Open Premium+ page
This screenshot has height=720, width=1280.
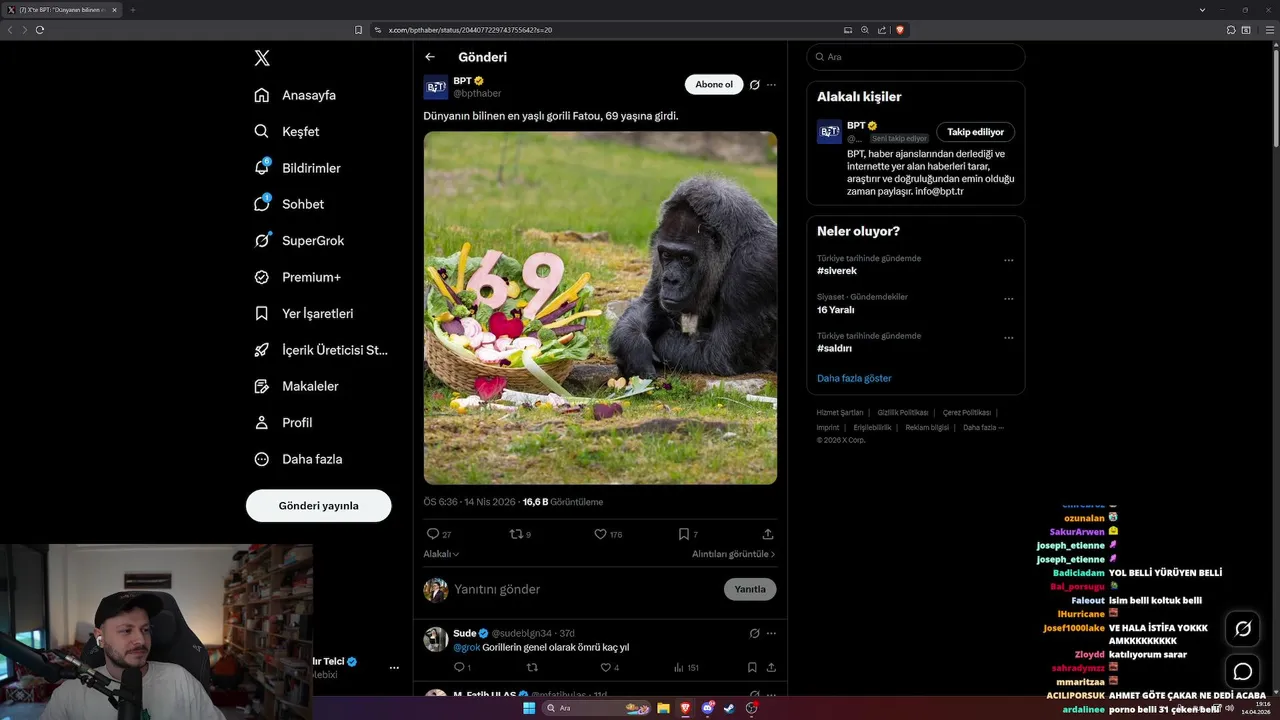pos(297,277)
